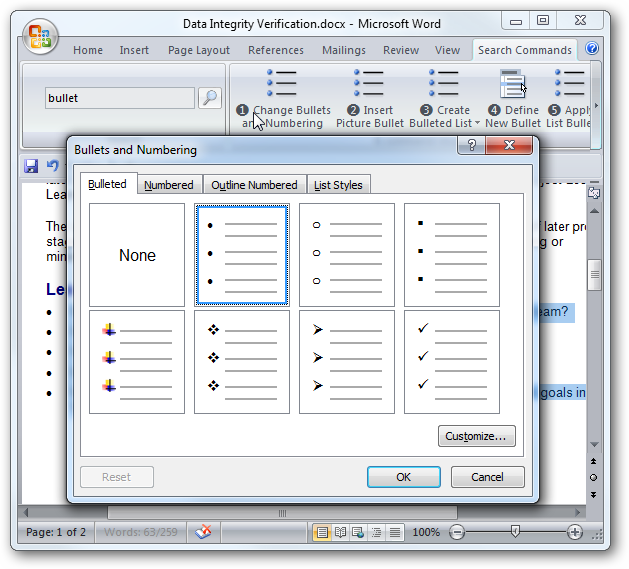Screen dimensions: 629x569
Task: Switch to the Outline Numbered tab
Action: click(254, 185)
